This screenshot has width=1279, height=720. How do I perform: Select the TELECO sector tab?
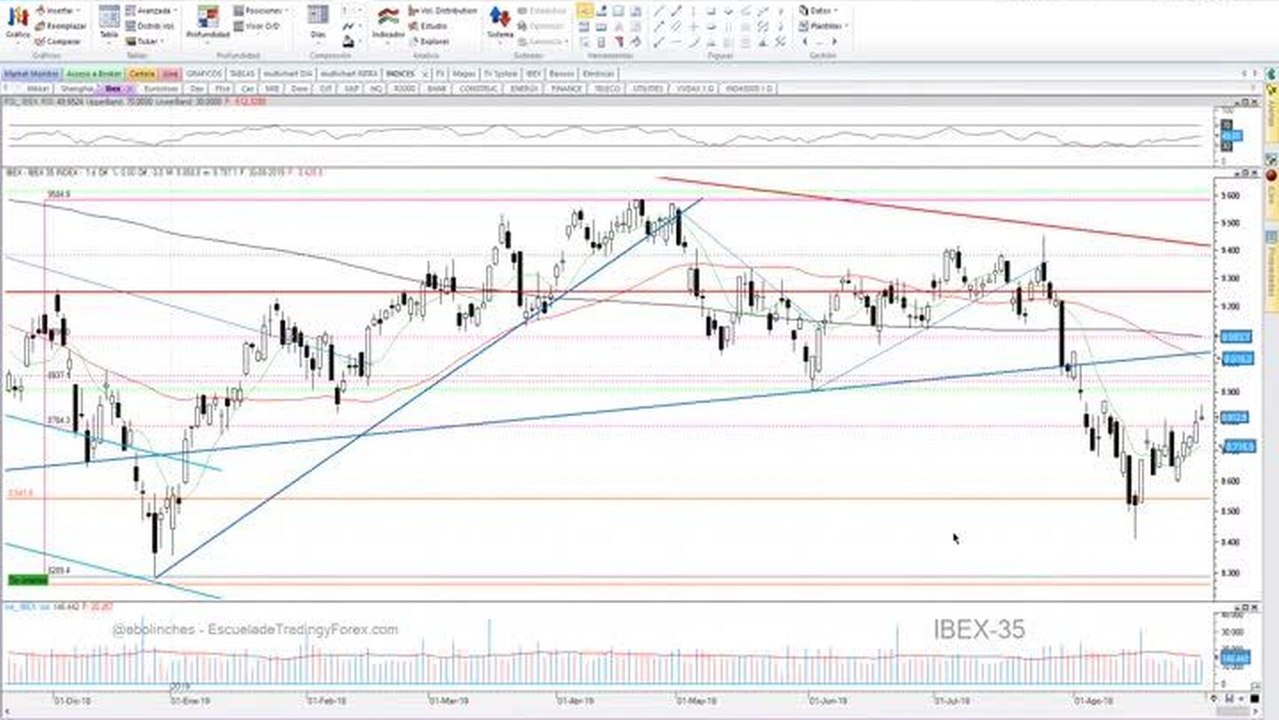608,88
